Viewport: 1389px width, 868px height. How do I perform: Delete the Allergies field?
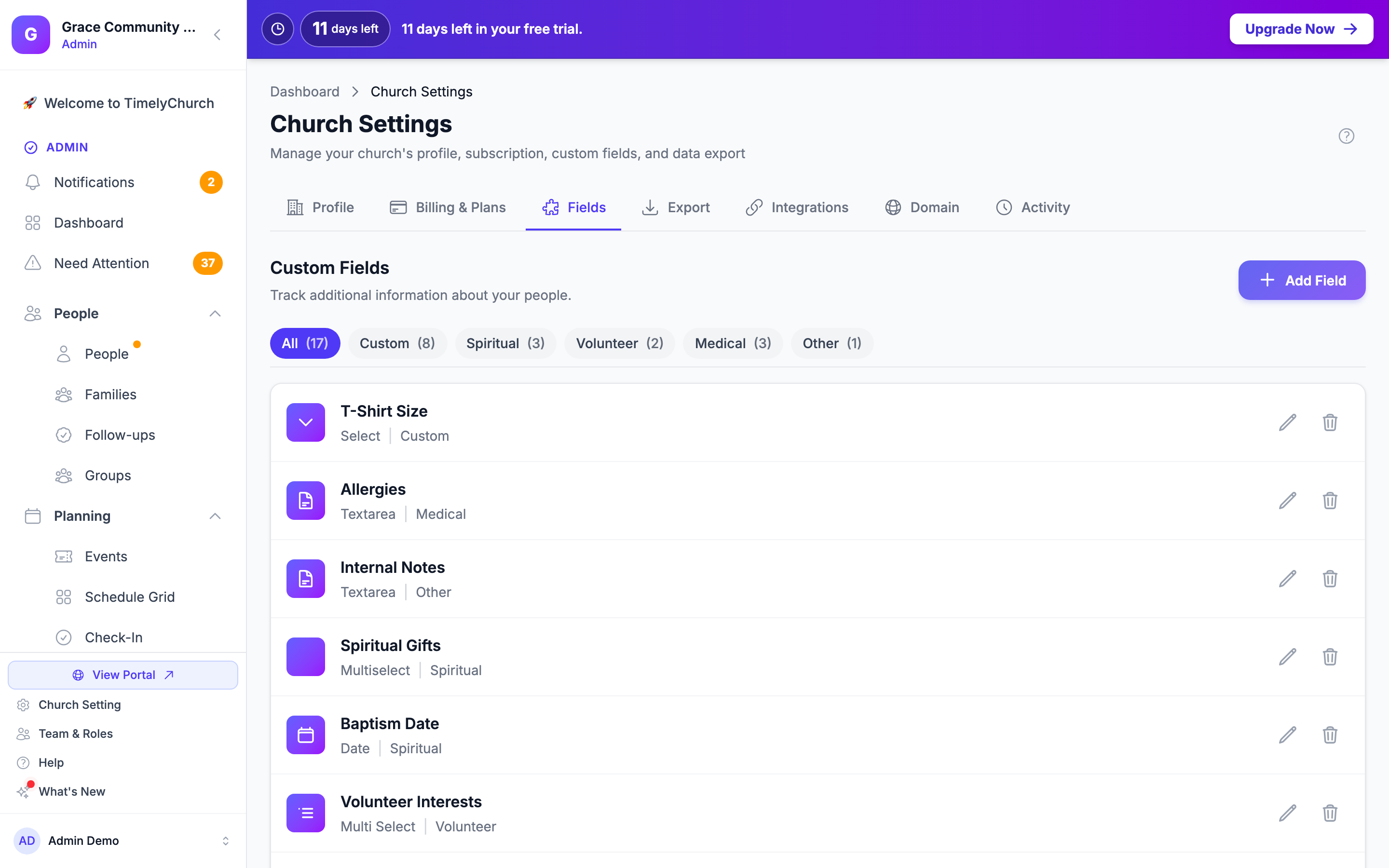coord(1330,501)
